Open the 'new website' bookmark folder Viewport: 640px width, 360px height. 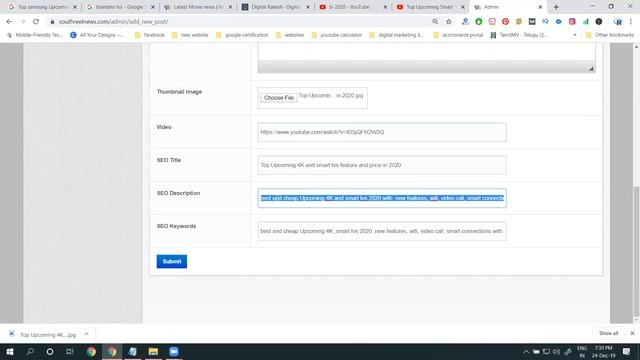point(190,35)
